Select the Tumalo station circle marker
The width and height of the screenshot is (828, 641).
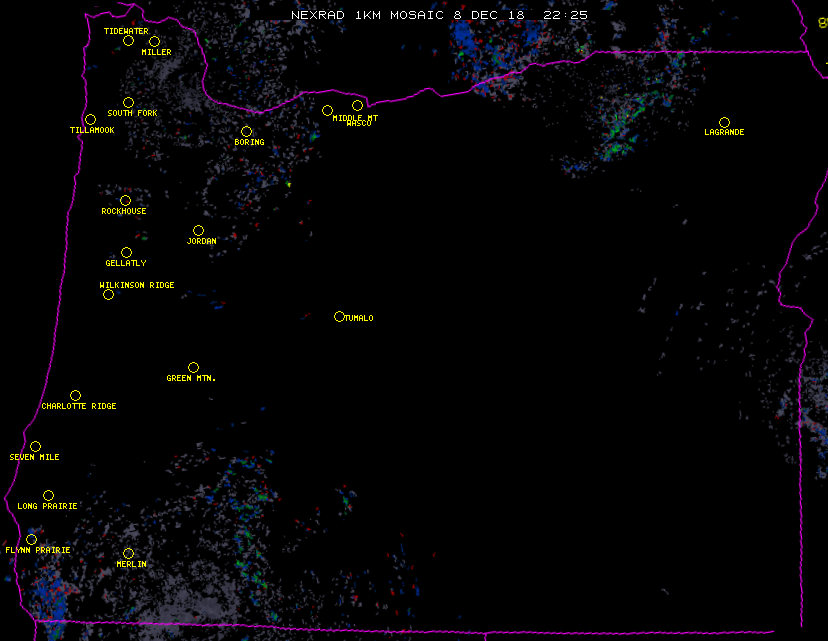point(339,316)
